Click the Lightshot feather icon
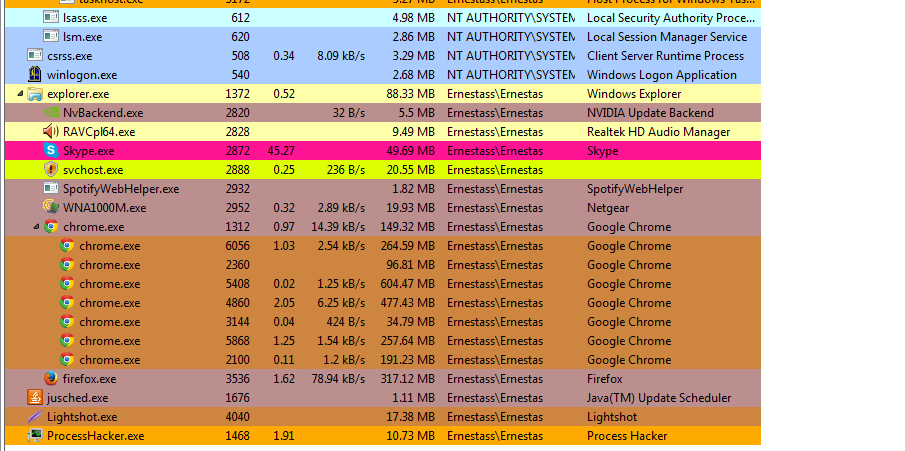Image resolution: width=905 pixels, height=451 pixels. pyautogui.click(x=35, y=417)
